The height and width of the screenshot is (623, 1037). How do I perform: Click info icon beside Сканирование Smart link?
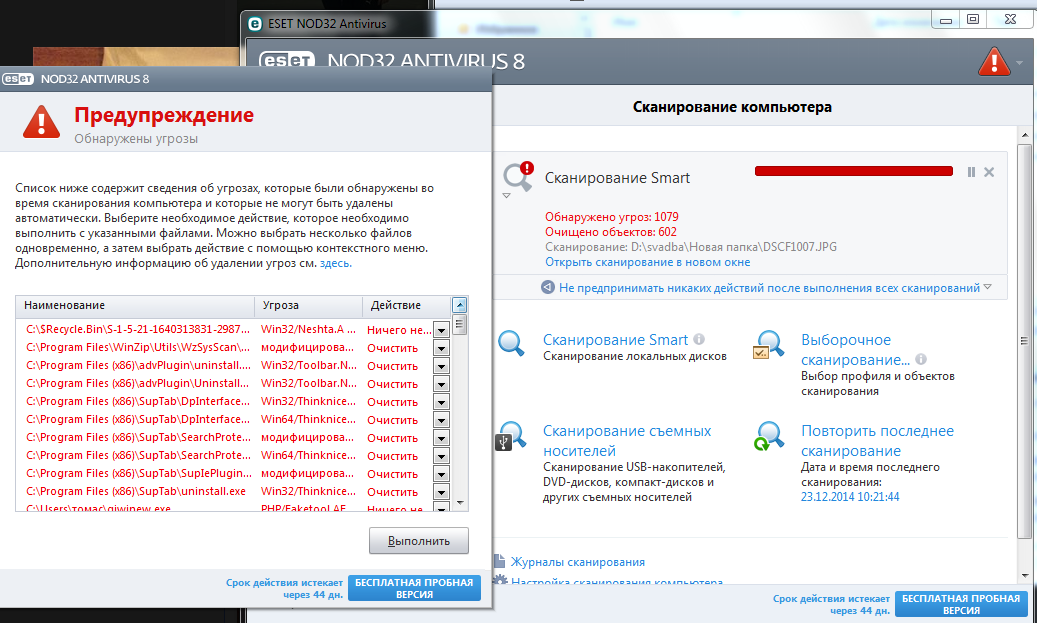coord(699,339)
